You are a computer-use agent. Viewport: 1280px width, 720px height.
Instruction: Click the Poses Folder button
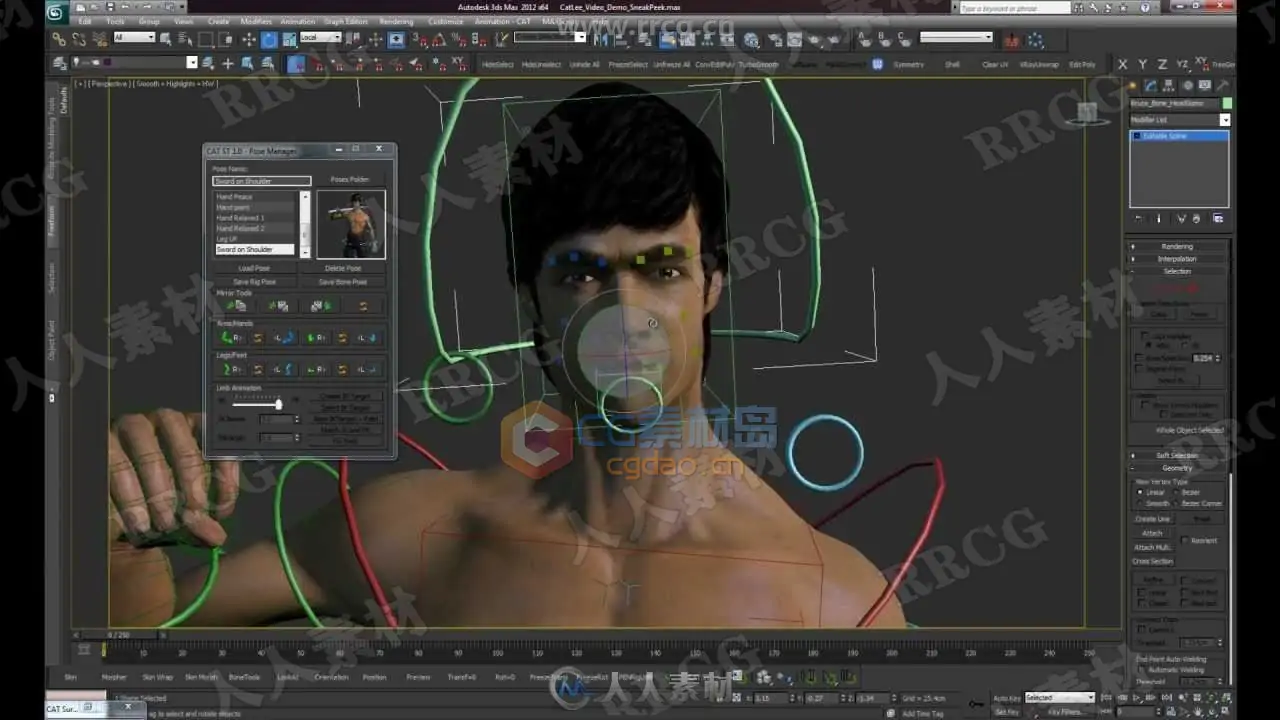(x=350, y=180)
